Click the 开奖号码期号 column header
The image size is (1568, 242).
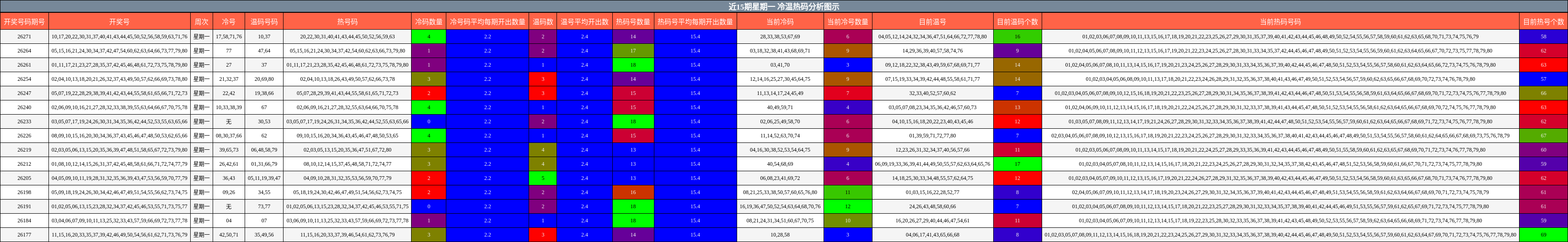tap(24, 22)
